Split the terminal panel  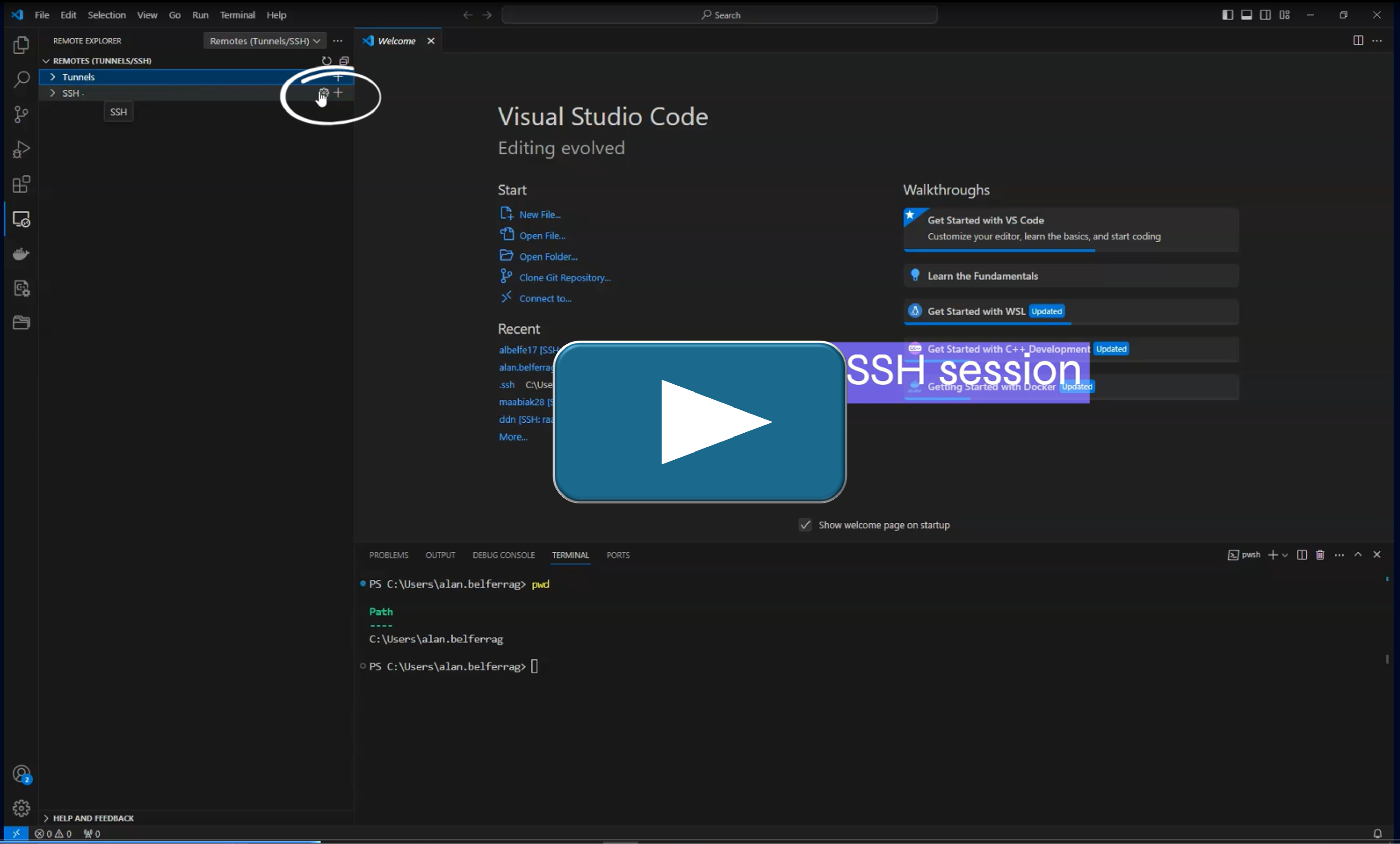(1302, 555)
